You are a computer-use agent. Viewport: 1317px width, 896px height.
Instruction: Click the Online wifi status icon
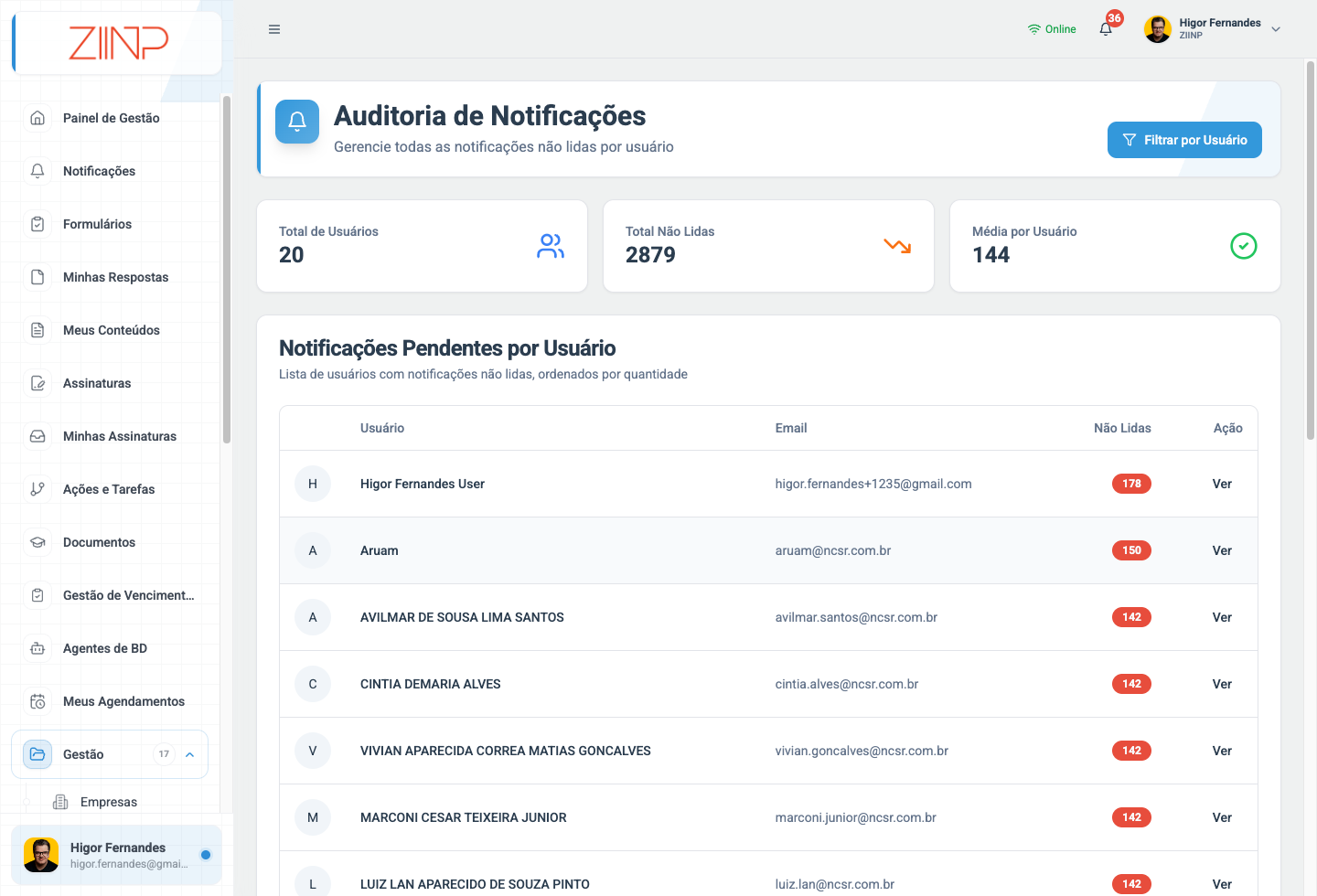coord(1034,29)
